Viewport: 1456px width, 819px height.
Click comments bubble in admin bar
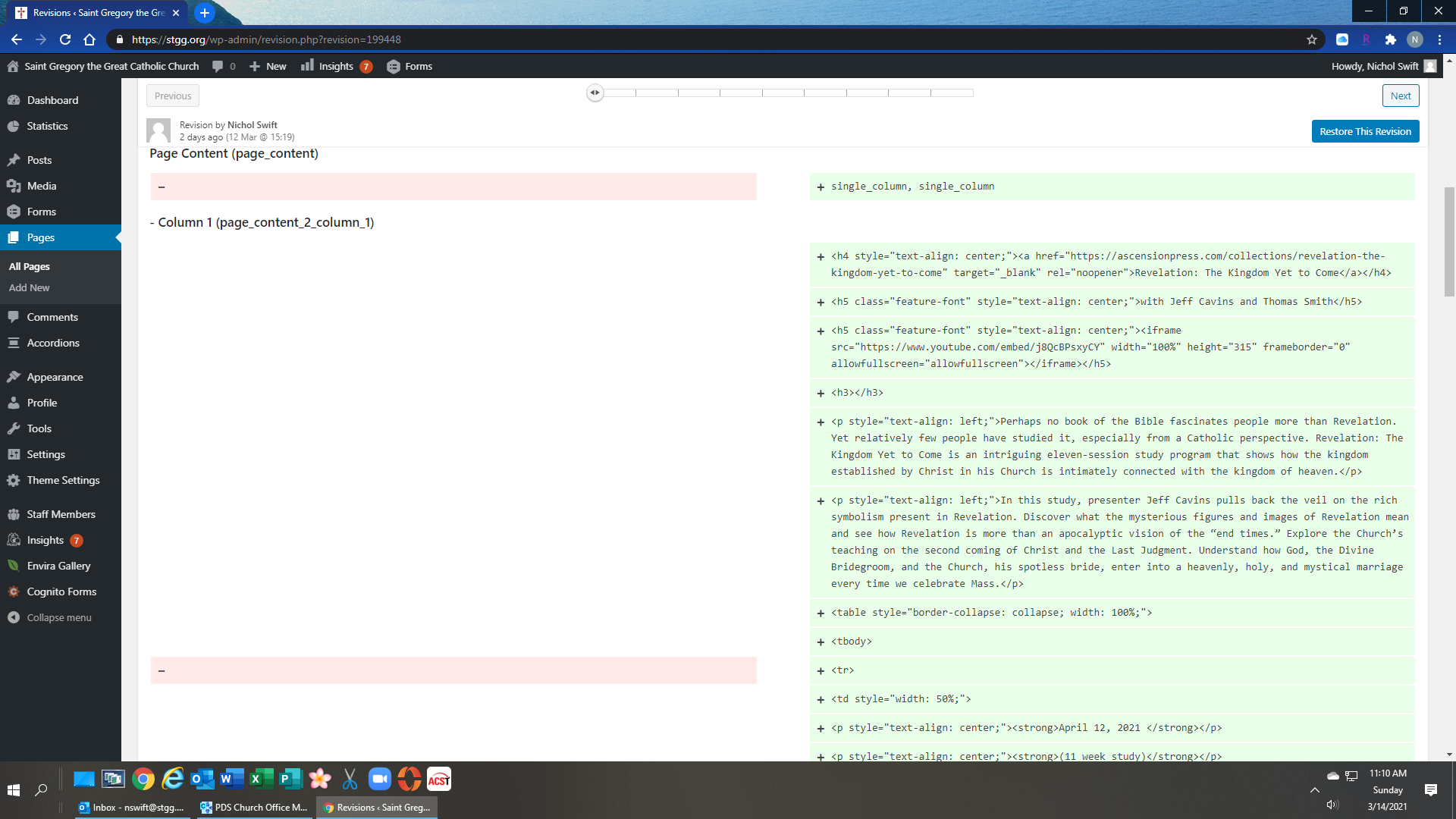coord(218,66)
